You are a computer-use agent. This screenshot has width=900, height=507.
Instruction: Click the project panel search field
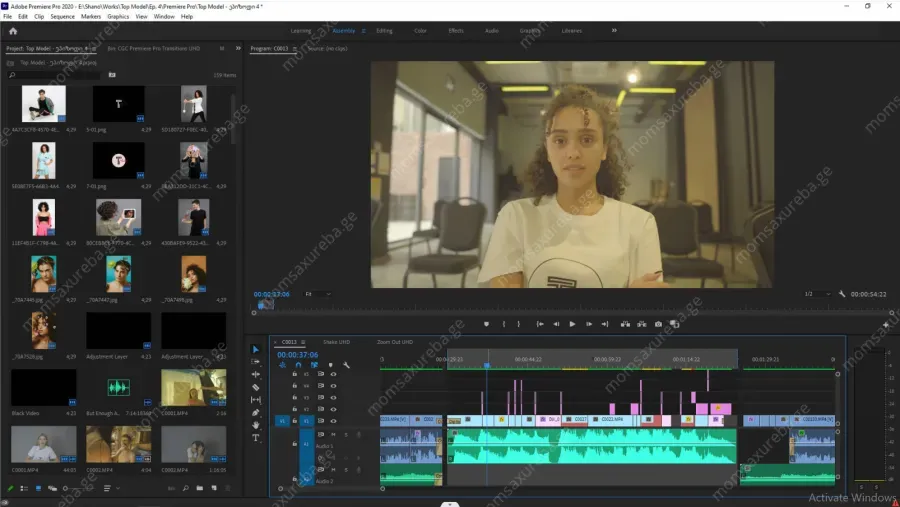pos(55,75)
